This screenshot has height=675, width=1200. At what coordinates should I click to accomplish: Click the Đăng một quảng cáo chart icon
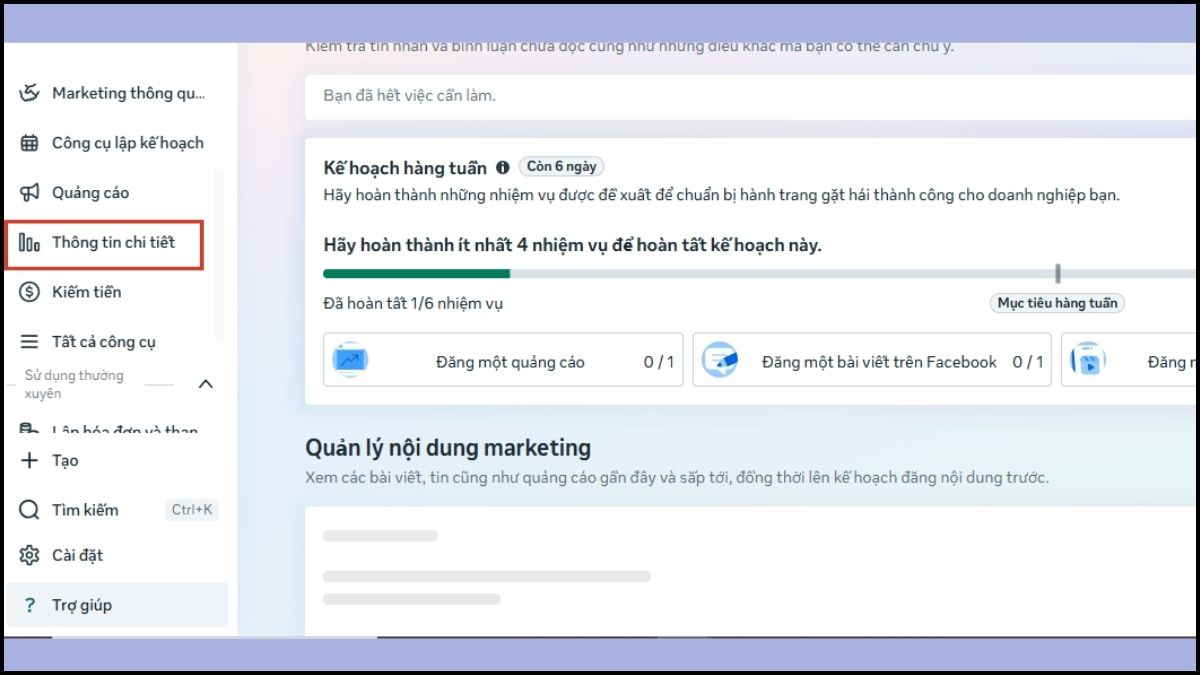351,360
